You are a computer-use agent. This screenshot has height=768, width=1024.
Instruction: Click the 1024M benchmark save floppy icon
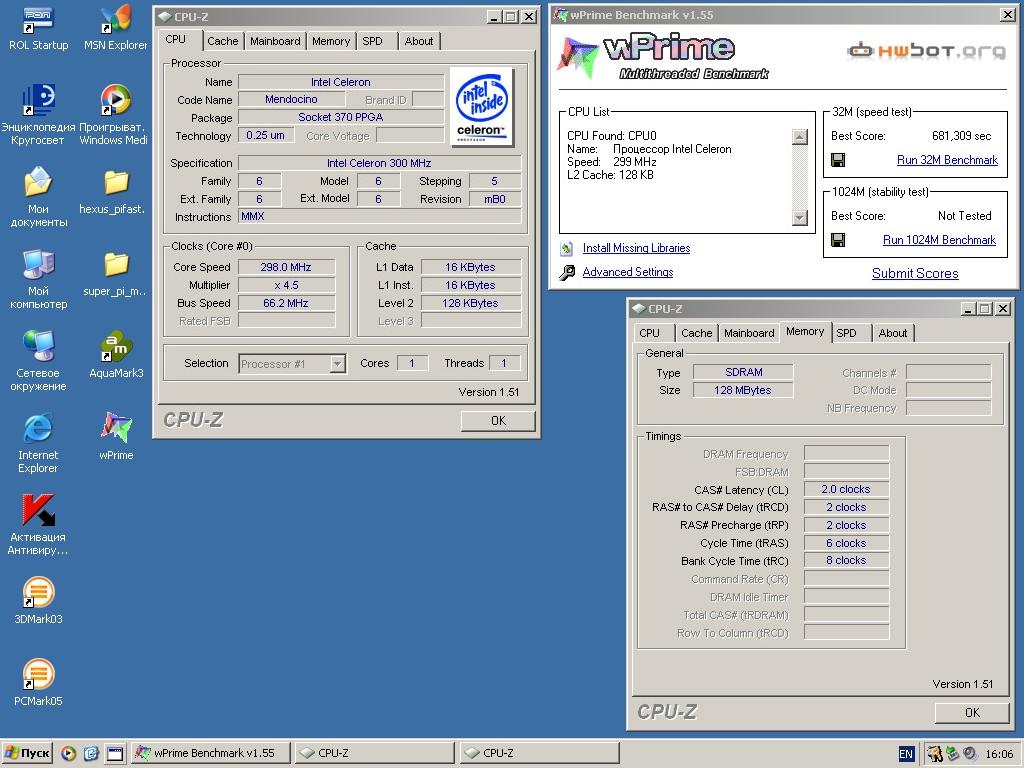pyautogui.click(x=838, y=240)
